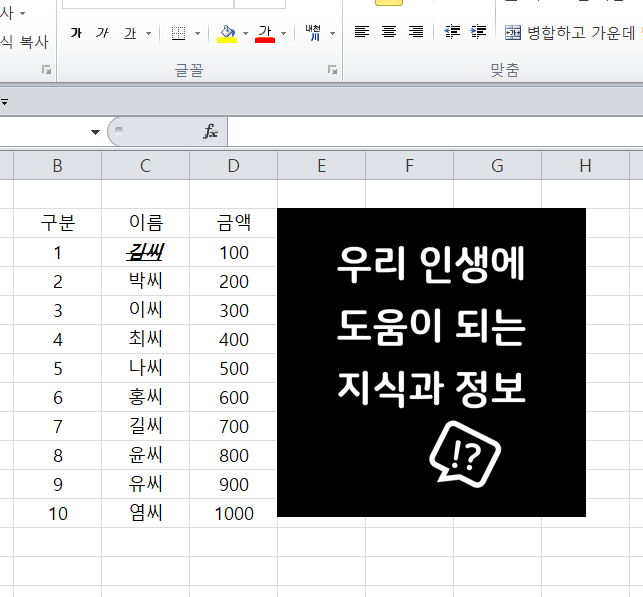Screen dimensions: 643x597
Task: Open fill color dropdown arrow
Action: [x=245, y=33]
